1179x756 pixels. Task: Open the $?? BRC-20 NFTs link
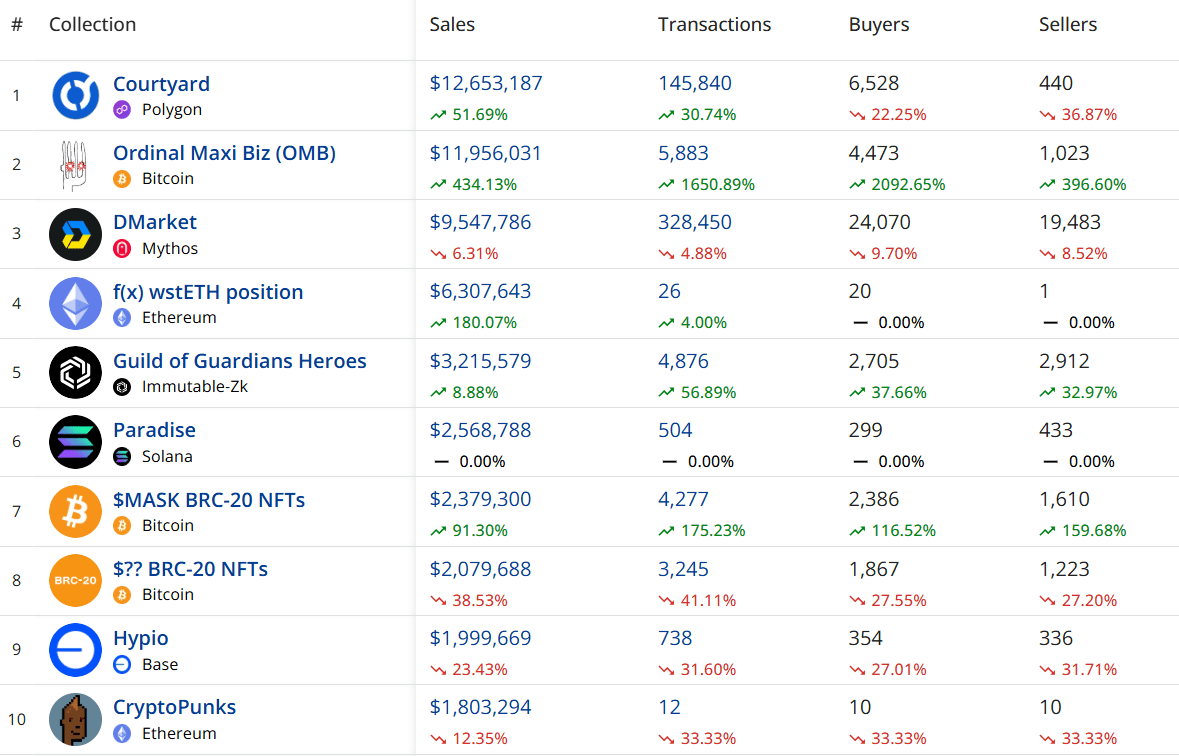(190, 569)
